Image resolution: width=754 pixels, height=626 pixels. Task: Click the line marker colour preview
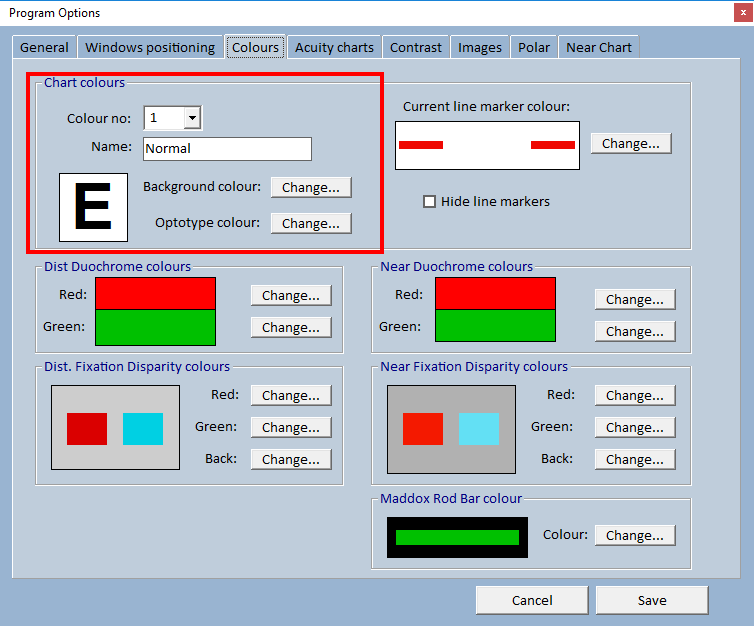(x=487, y=145)
